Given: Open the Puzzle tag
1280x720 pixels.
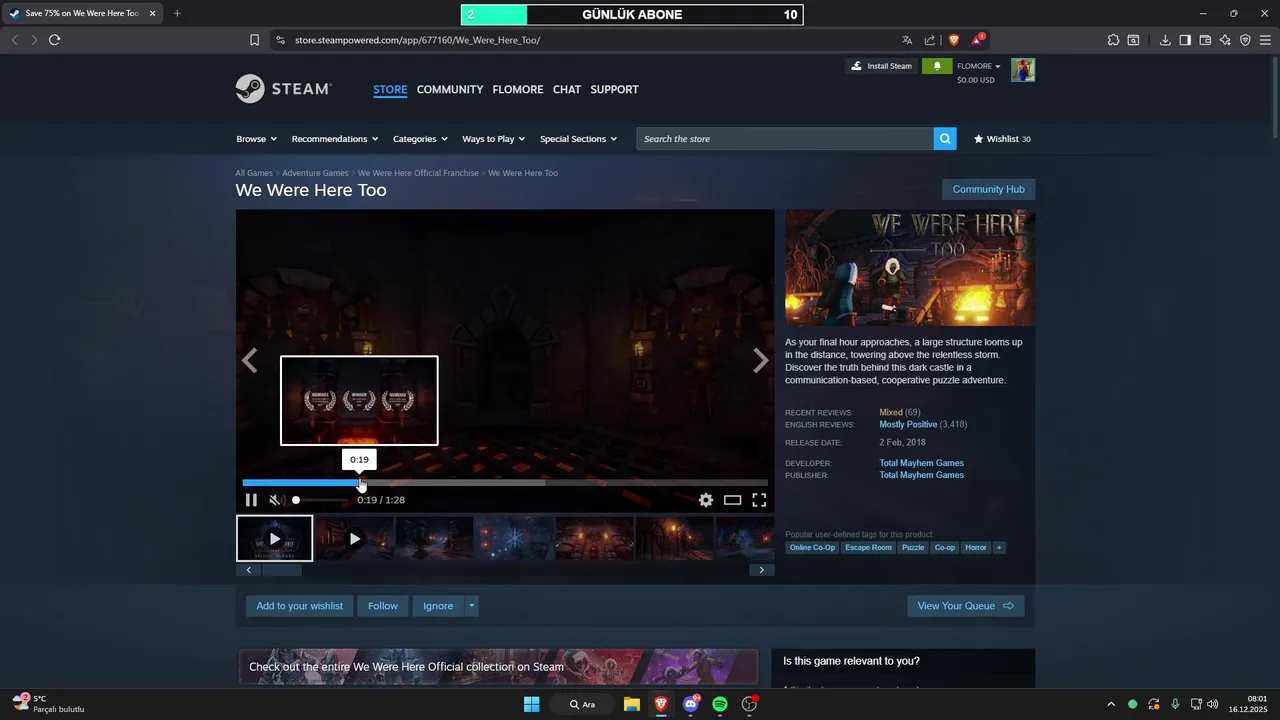Looking at the screenshot, I should point(913,548).
